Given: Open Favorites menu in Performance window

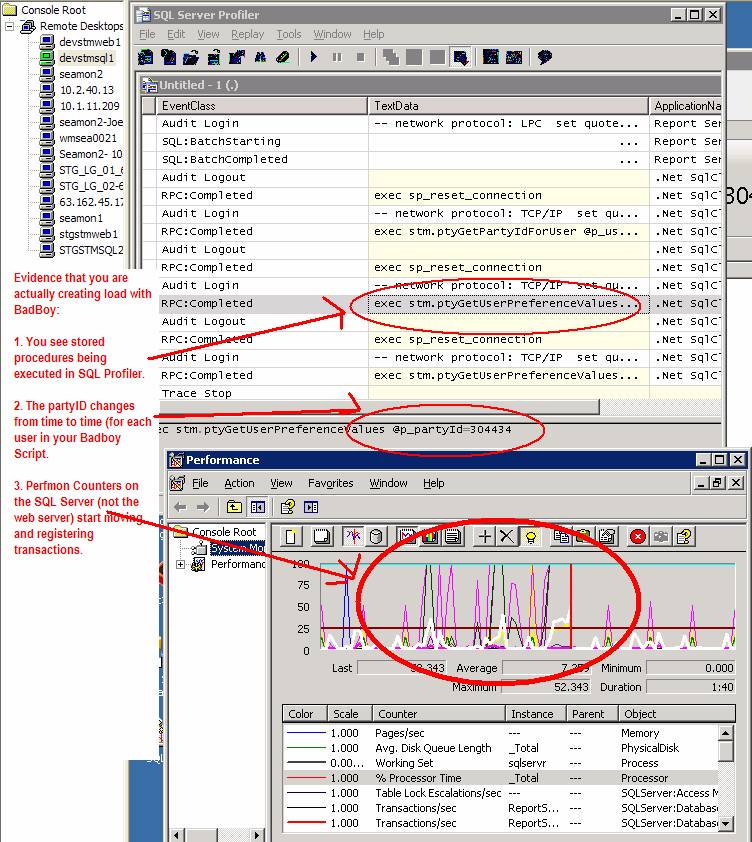Looking at the screenshot, I should [330, 483].
